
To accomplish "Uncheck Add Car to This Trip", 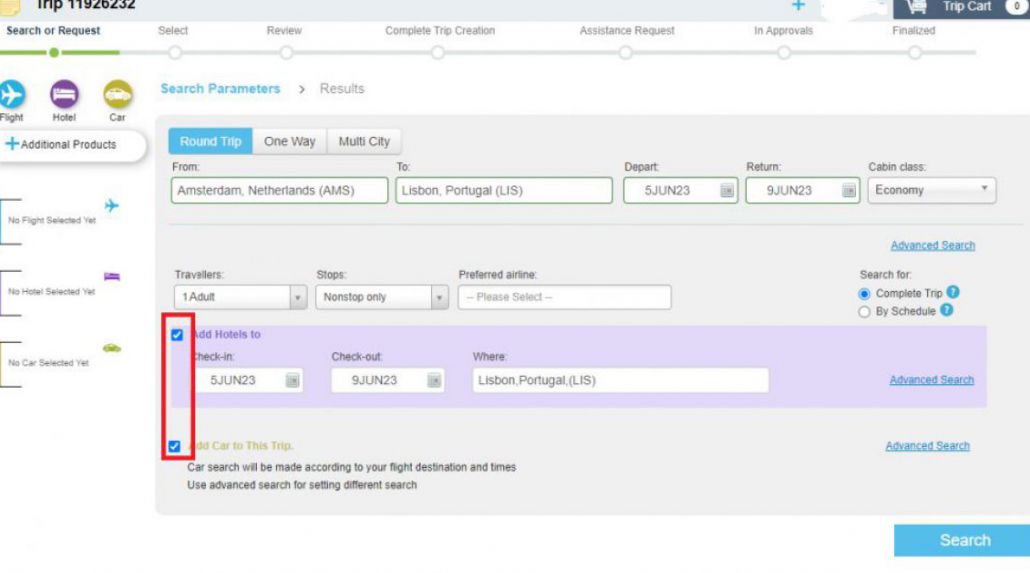I will pos(176,446).
